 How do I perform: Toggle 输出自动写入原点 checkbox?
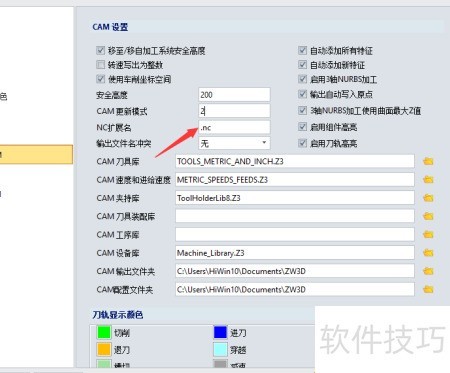[x=302, y=94]
